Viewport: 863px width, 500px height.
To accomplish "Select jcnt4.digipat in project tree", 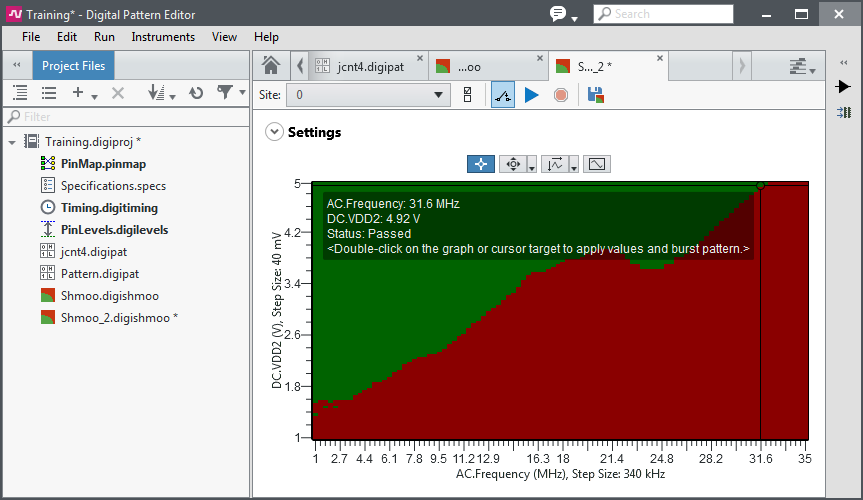I will [94, 252].
